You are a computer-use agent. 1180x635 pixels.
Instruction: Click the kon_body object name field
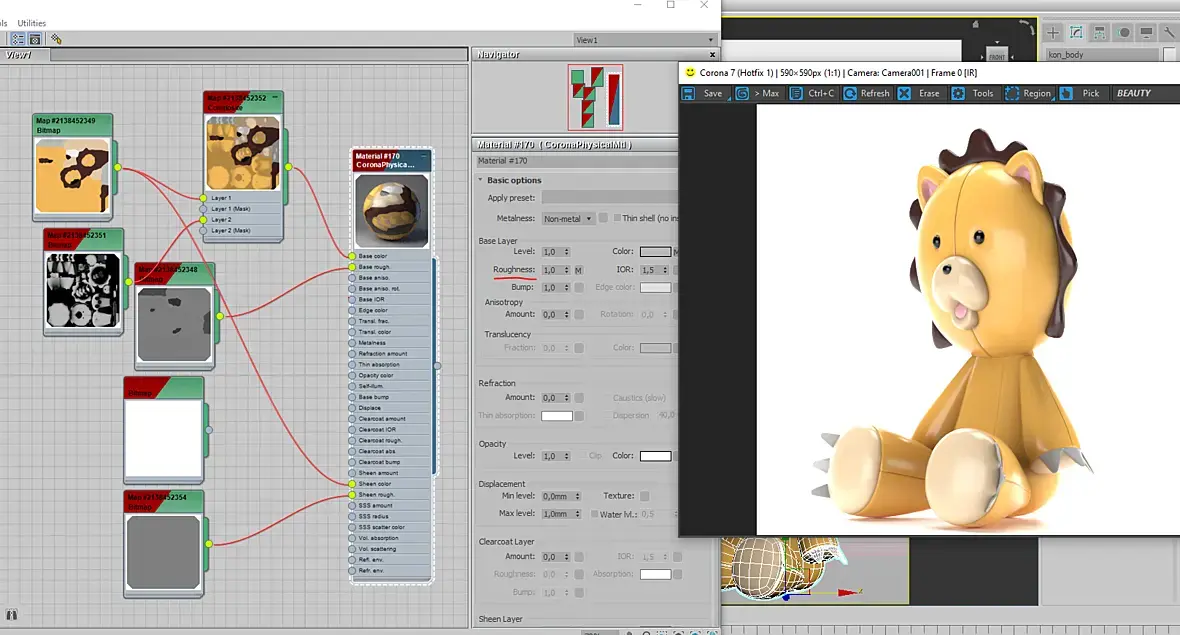[1102, 54]
